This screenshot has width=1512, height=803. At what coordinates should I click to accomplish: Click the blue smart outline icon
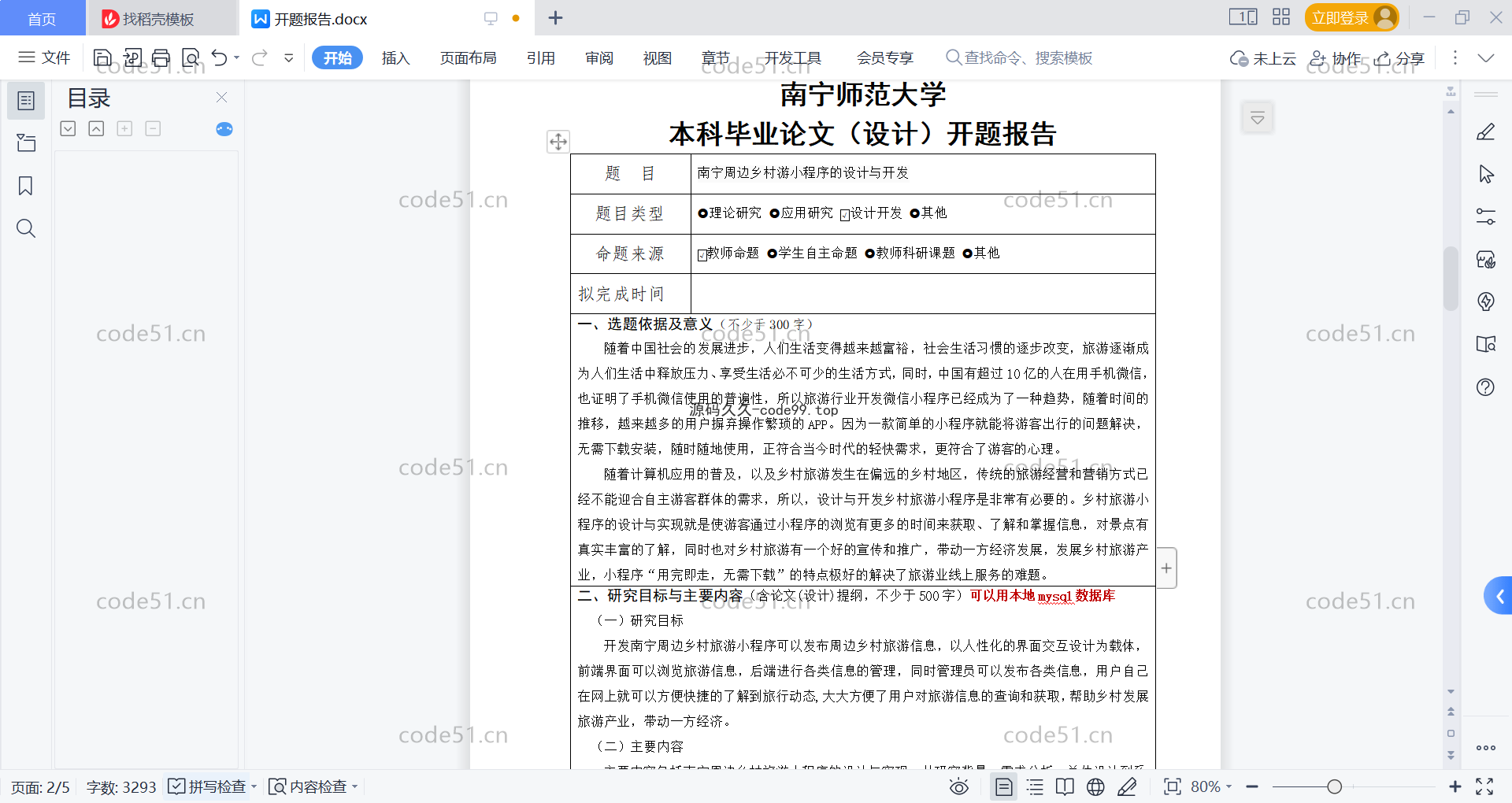pos(224,129)
